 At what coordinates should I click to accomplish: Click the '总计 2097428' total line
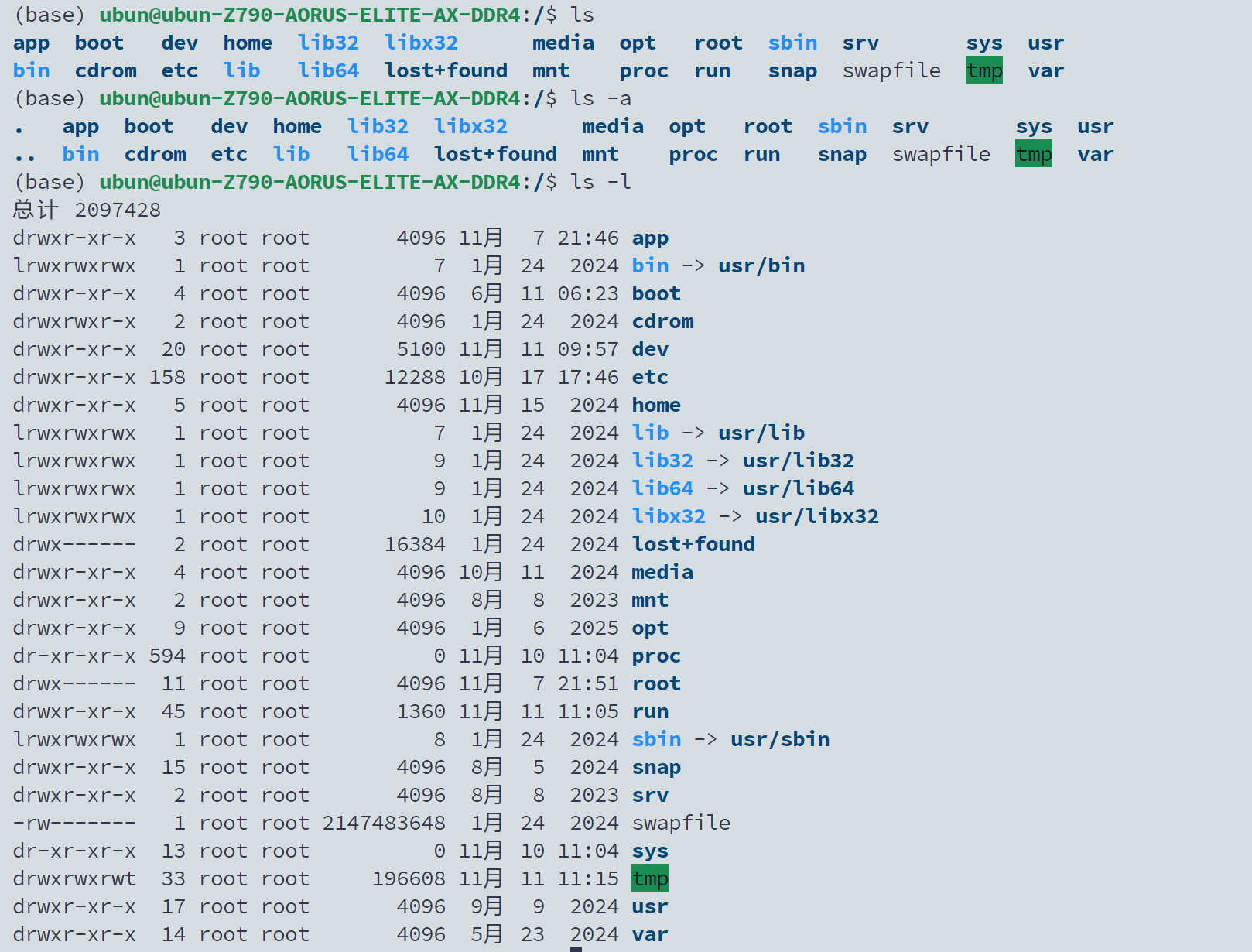(87, 210)
